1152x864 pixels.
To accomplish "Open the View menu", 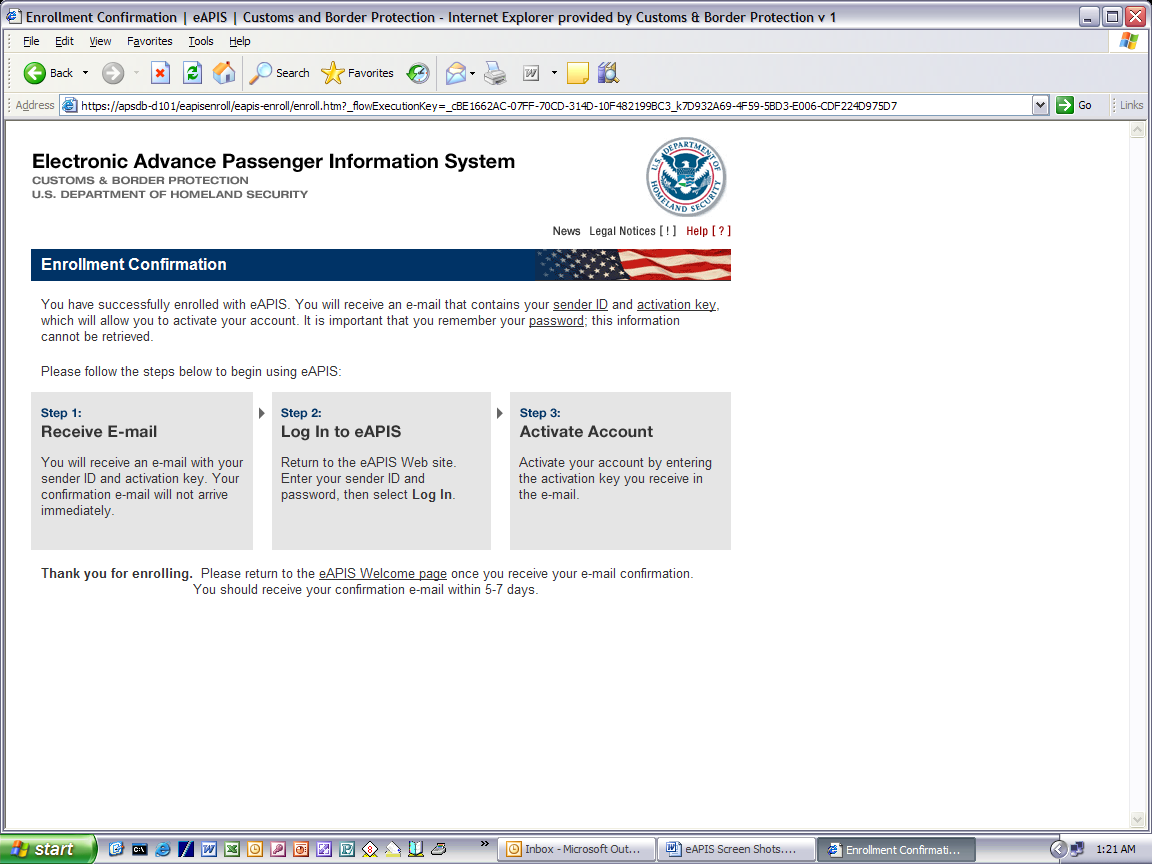I will pyautogui.click(x=100, y=41).
